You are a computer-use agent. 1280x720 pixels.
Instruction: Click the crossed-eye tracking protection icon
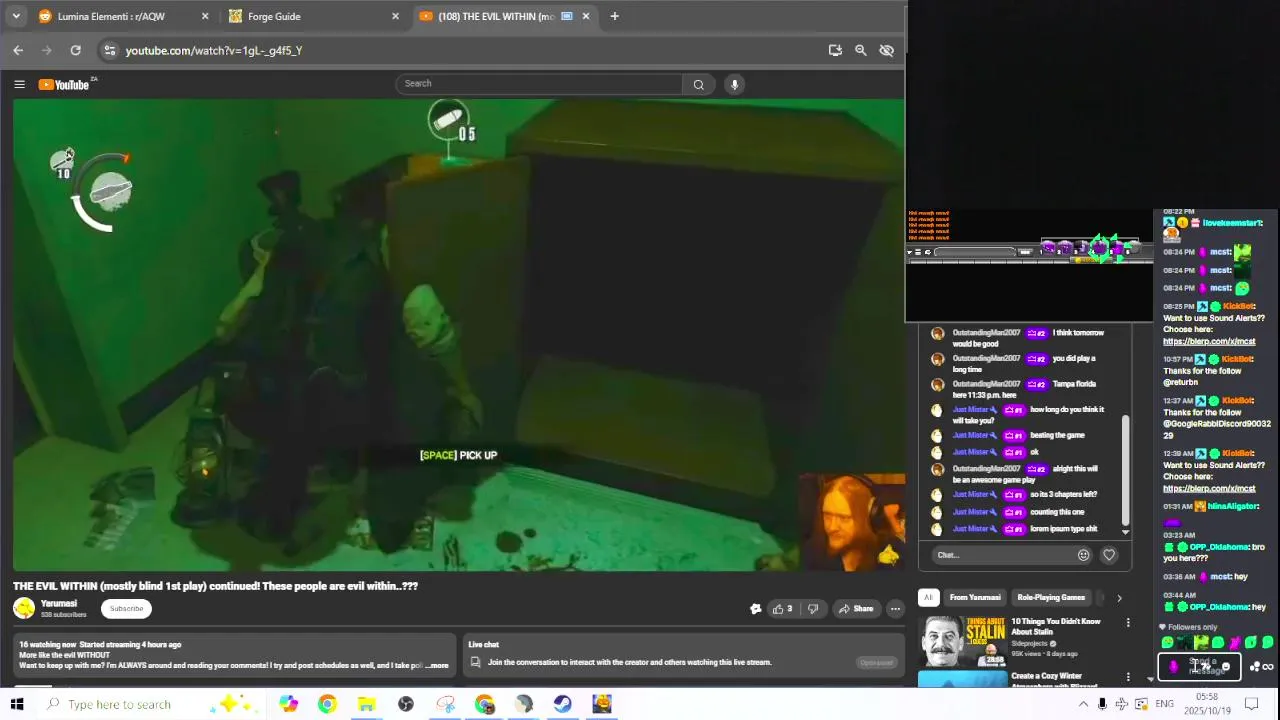[886, 50]
